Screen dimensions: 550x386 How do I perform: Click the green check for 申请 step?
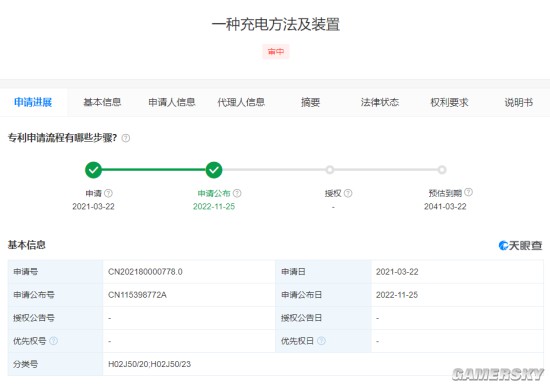[x=93, y=170]
